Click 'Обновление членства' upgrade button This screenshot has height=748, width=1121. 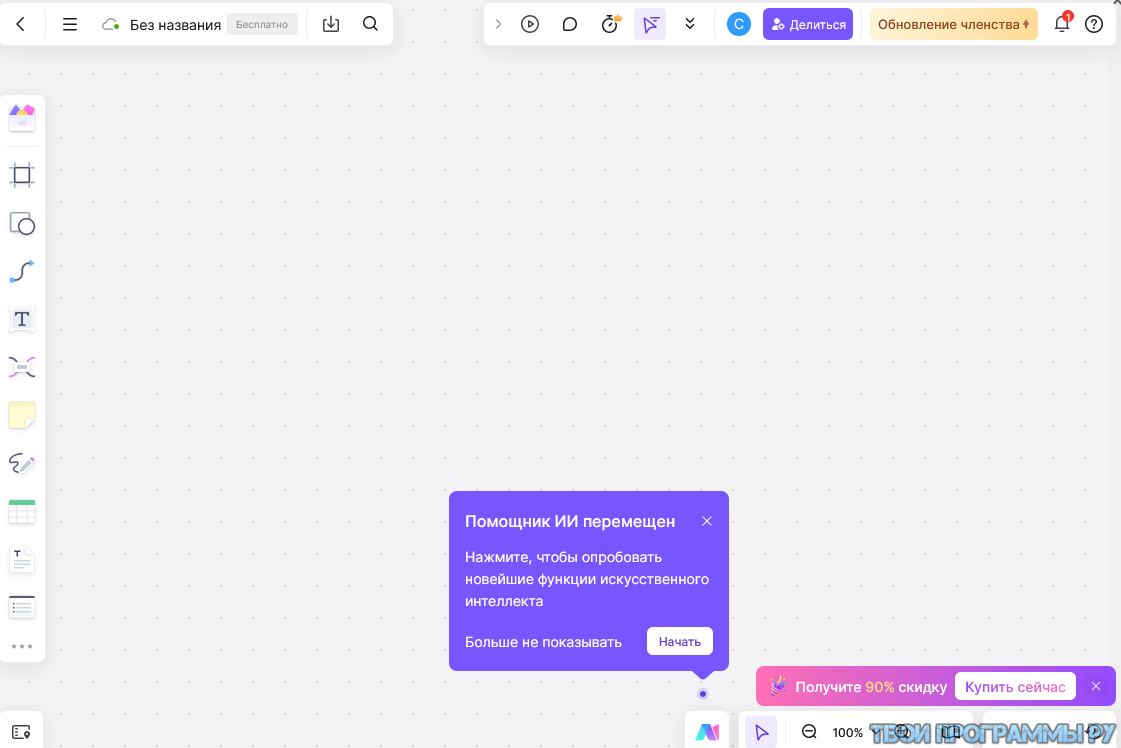tap(954, 24)
